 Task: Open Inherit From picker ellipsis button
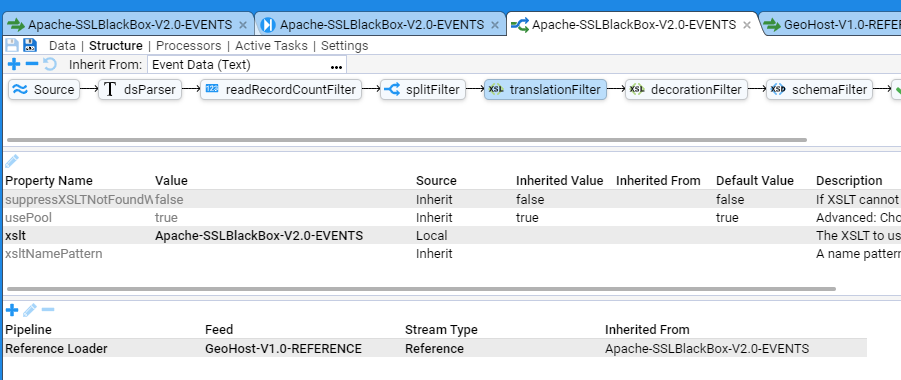pyautogui.click(x=337, y=66)
